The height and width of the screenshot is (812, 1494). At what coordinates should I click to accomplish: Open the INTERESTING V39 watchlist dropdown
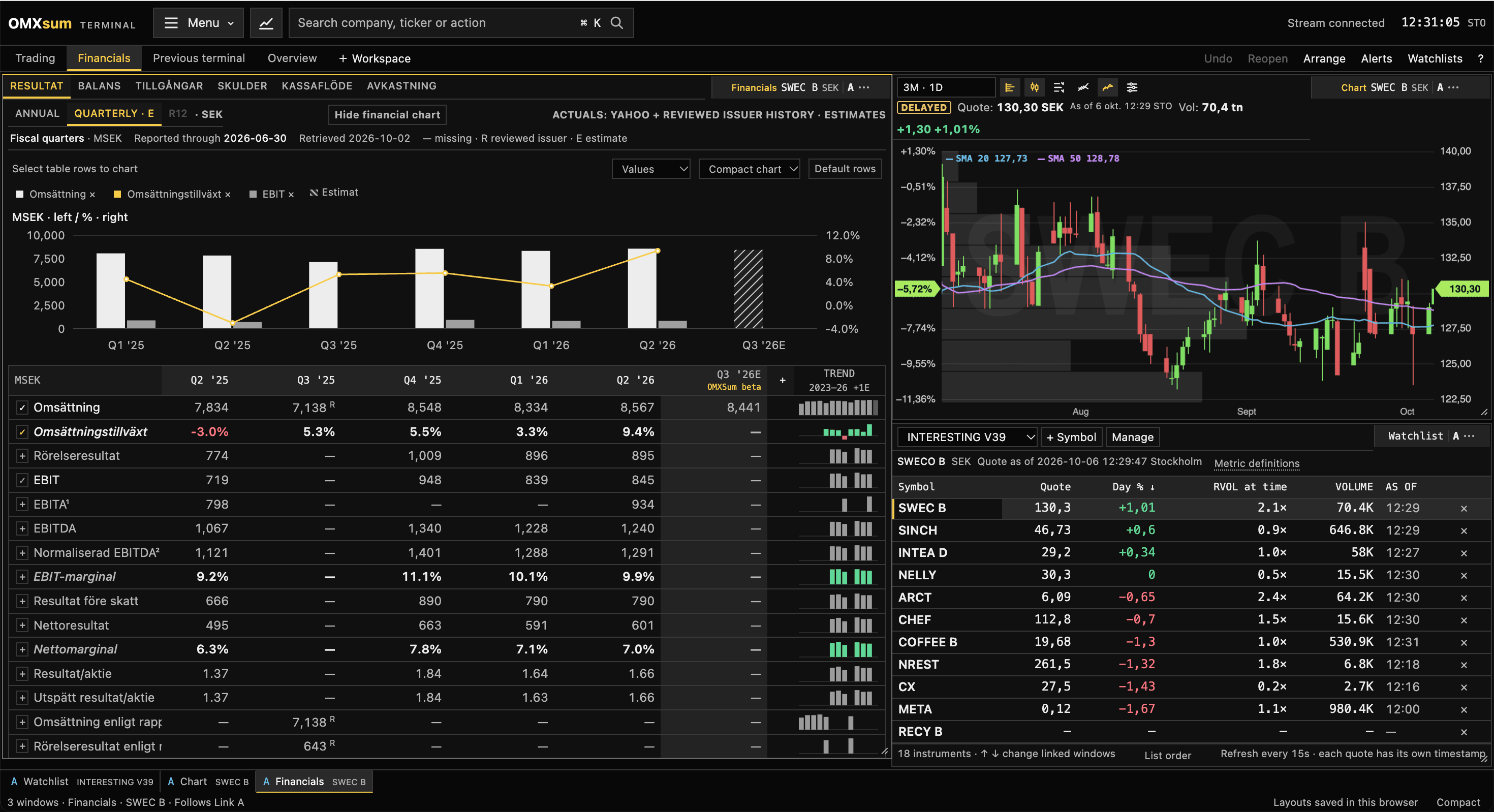967,436
